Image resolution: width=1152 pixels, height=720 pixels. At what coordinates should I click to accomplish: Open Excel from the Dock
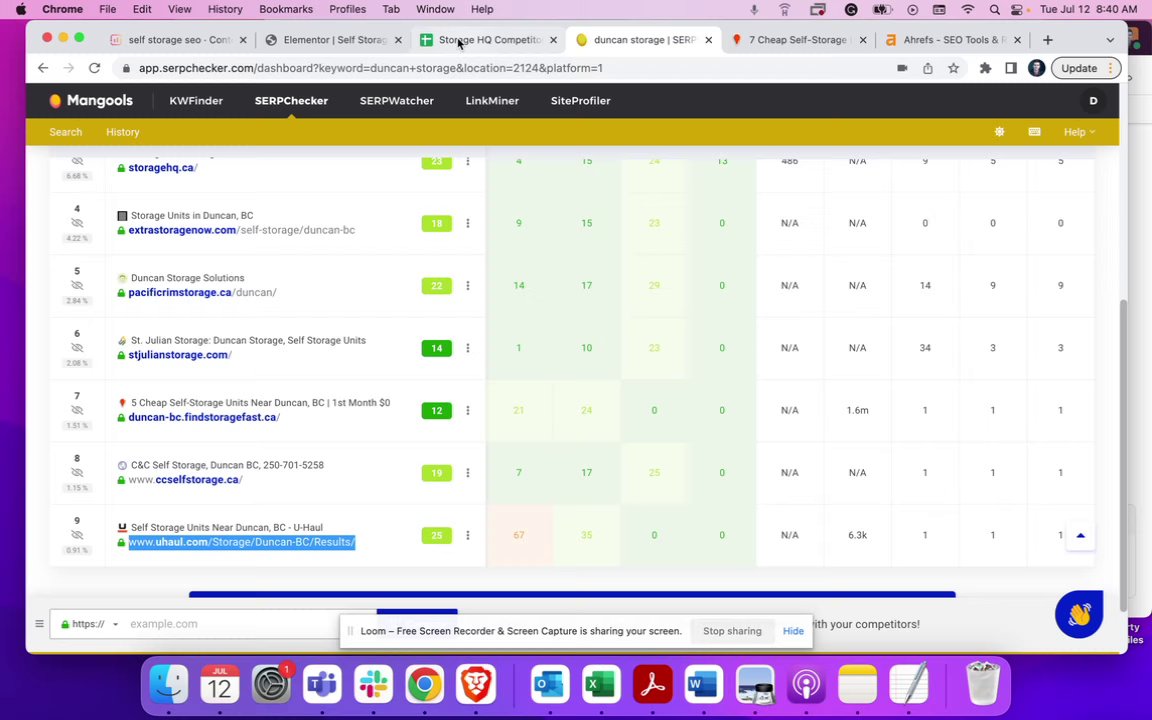(601, 686)
